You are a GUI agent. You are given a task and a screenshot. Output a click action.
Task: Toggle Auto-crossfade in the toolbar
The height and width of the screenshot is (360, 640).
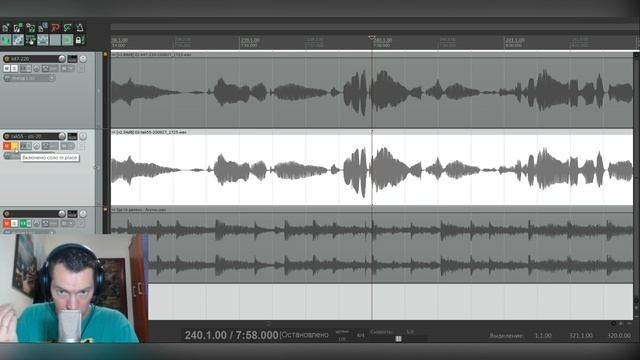point(6,40)
